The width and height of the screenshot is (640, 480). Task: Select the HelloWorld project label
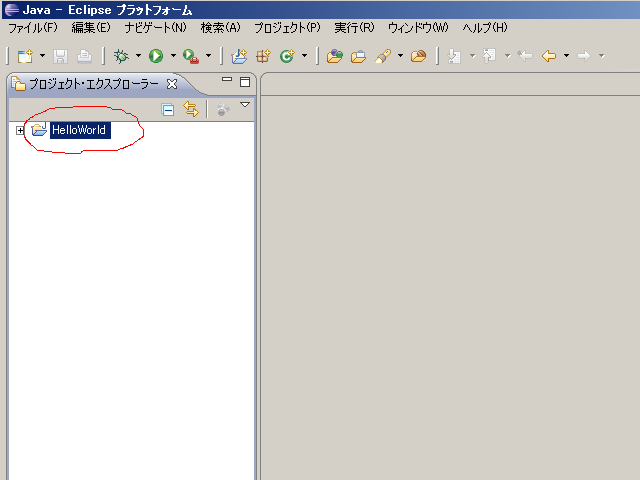[x=80, y=130]
